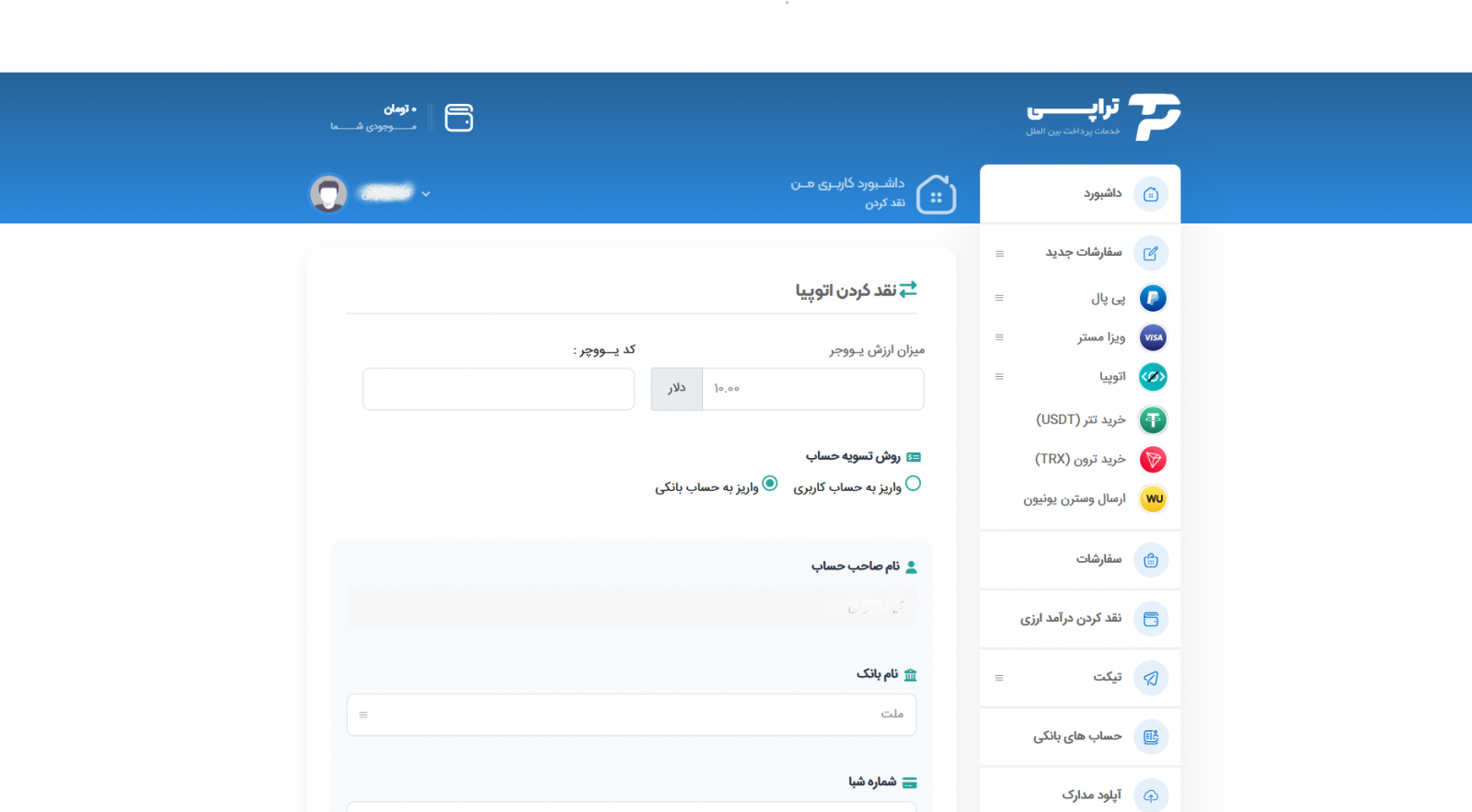1472x812 pixels.
Task: Click the شماره شبا card icon
Action: pos(910,783)
